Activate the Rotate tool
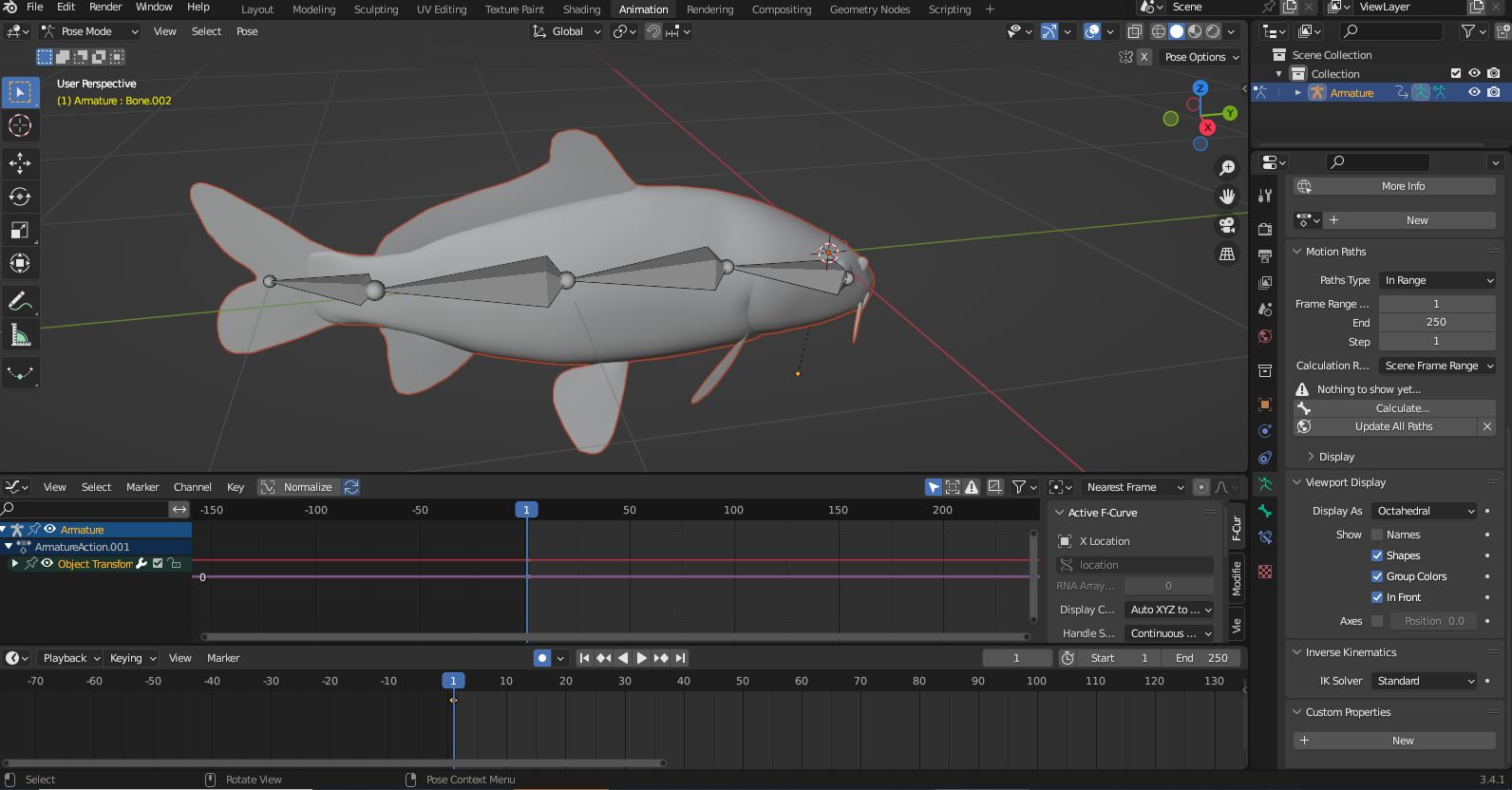The width and height of the screenshot is (1512, 790). (x=20, y=197)
